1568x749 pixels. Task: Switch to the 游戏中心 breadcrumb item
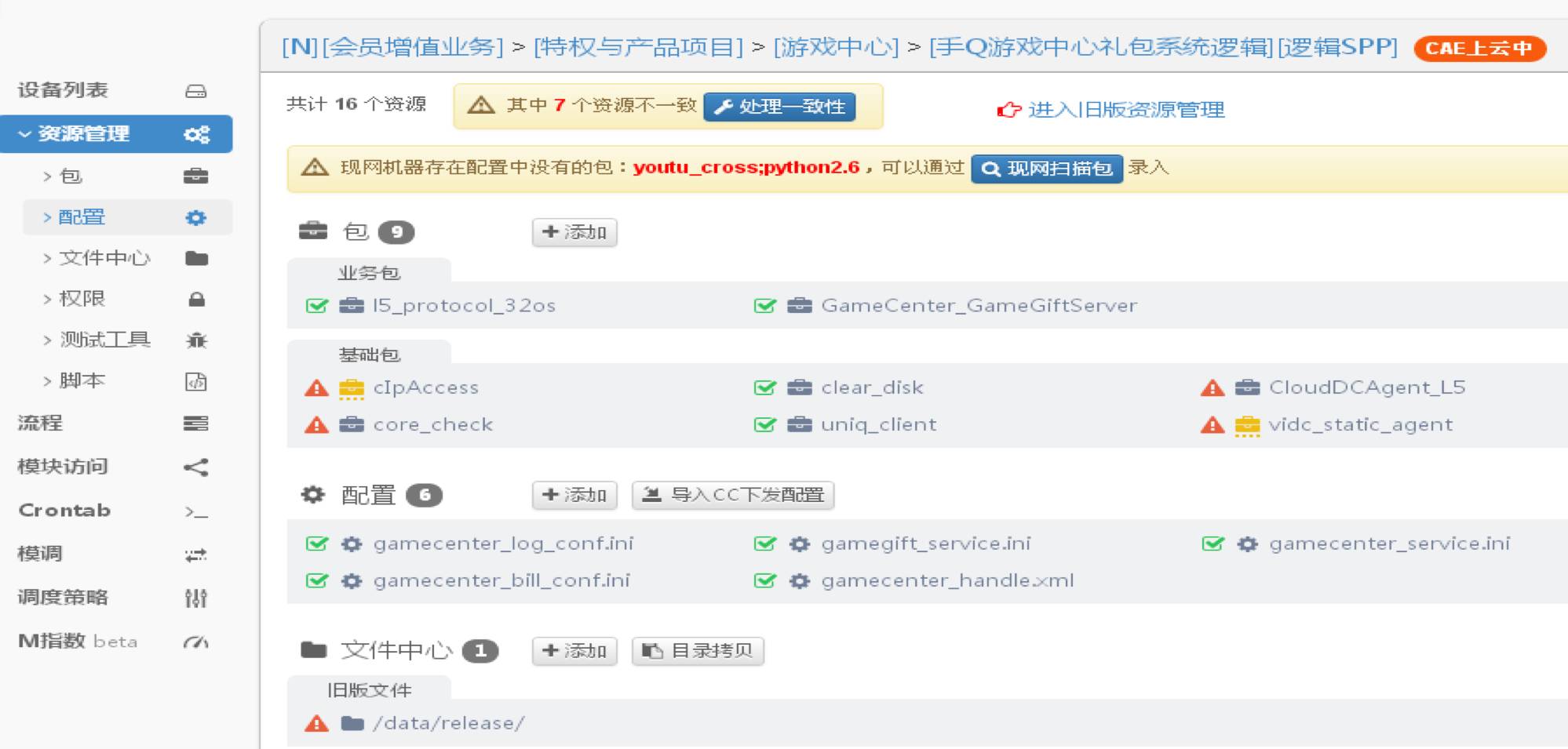tap(835, 48)
